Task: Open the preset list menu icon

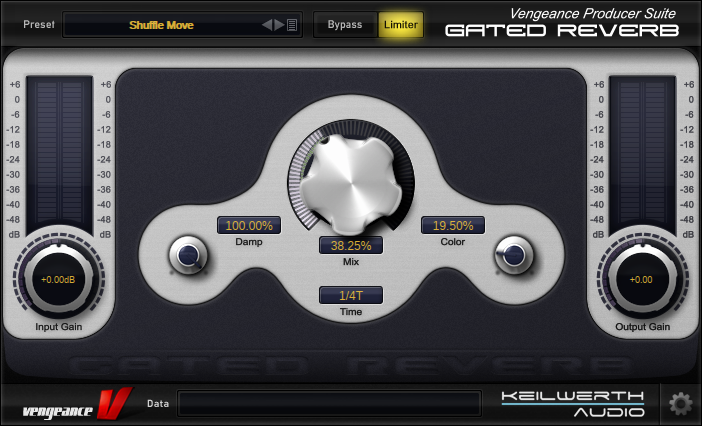Action: pyautogui.click(x=292, y=25)
